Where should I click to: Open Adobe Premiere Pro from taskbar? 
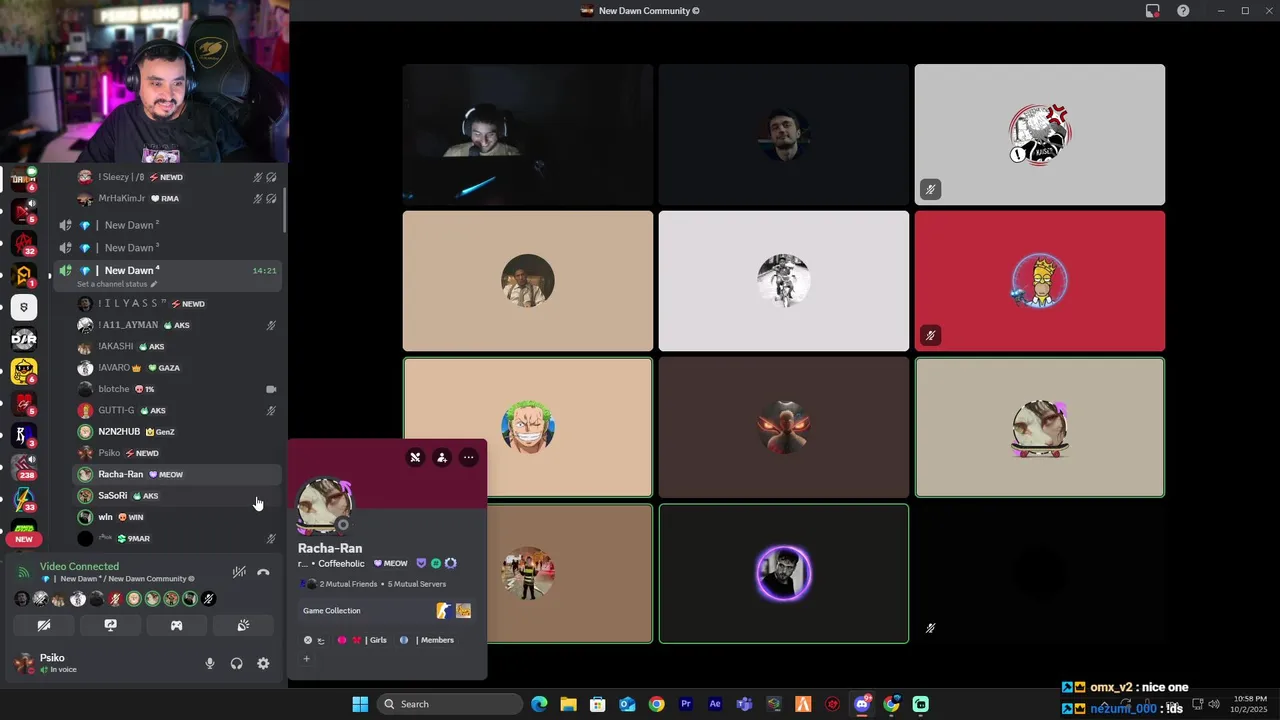(686, 704)
